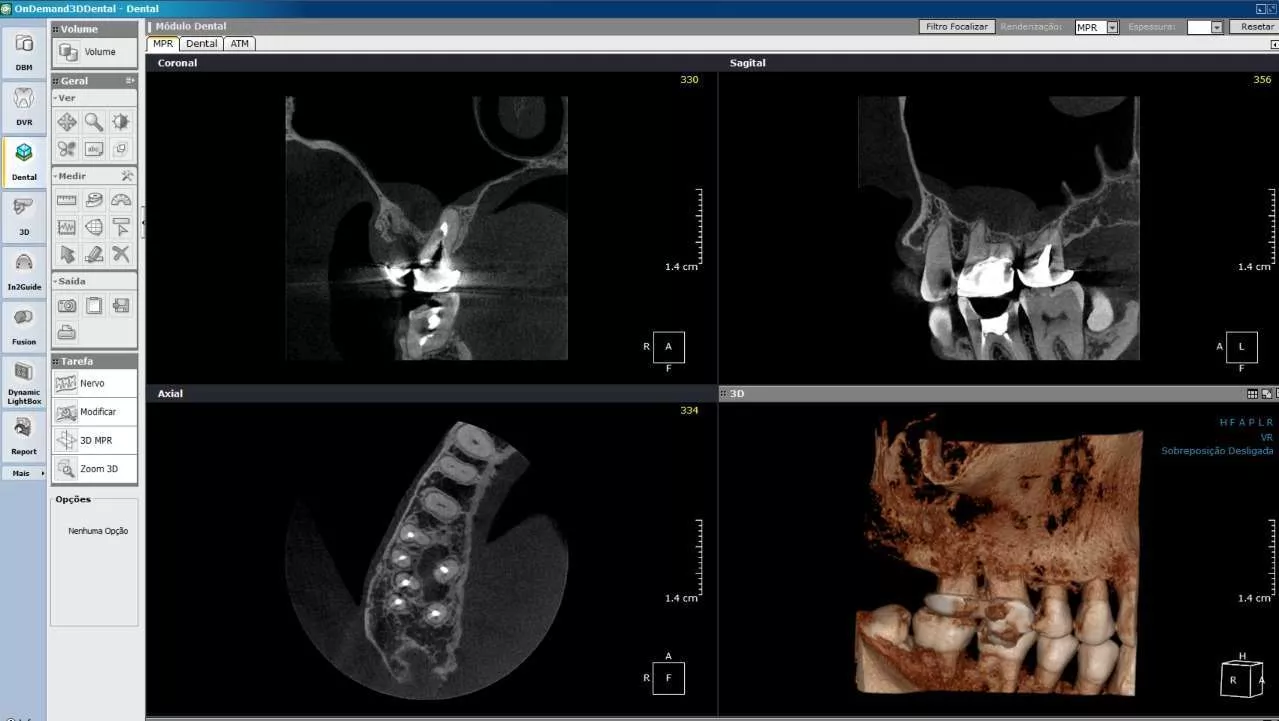The width and height of the screenshot is (1279, 721).
Task: Switch to the Dental tab
Action: 200,43
